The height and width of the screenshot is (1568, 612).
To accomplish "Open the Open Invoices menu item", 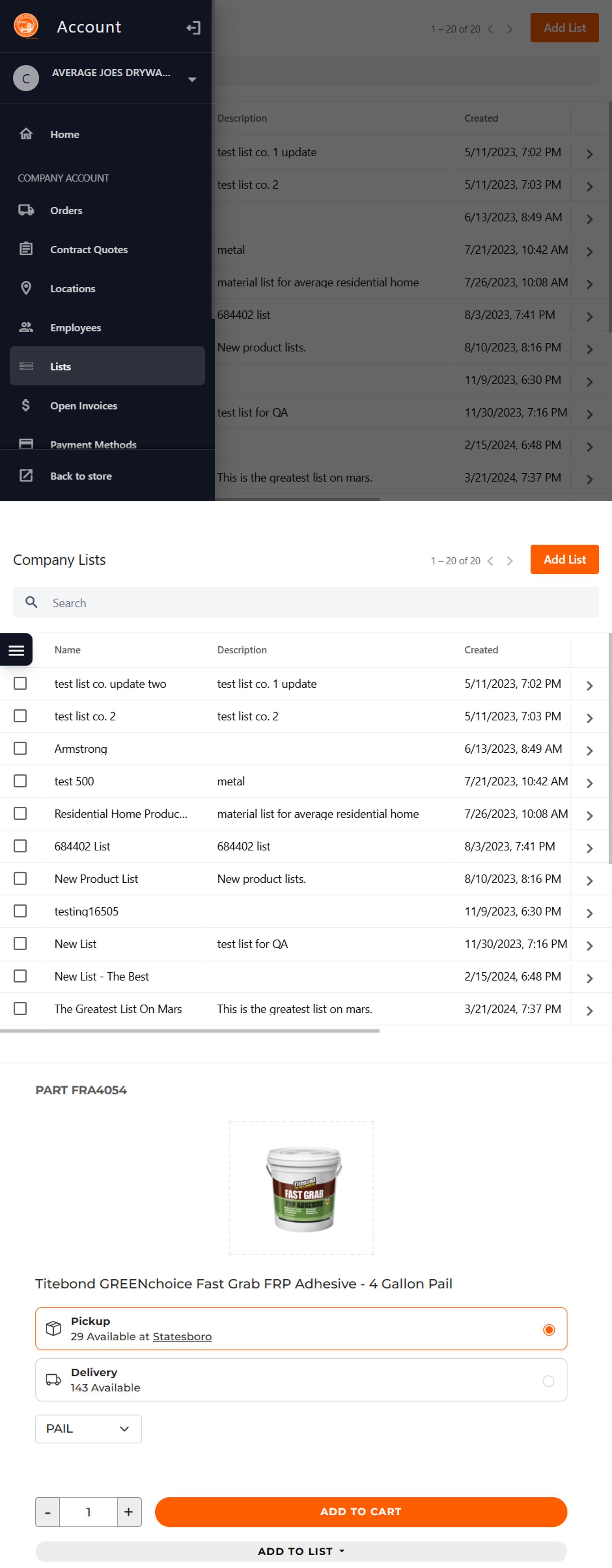I will pyautogui.click(x=107, y=405).
